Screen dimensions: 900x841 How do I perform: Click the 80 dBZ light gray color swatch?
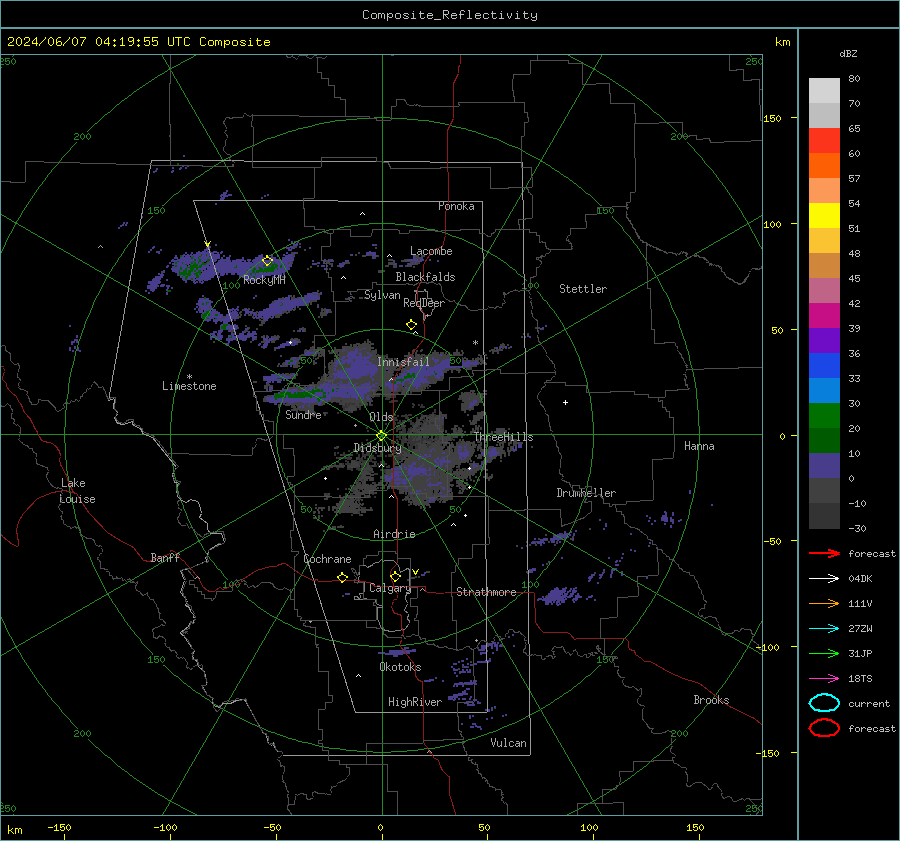point(824,90)
